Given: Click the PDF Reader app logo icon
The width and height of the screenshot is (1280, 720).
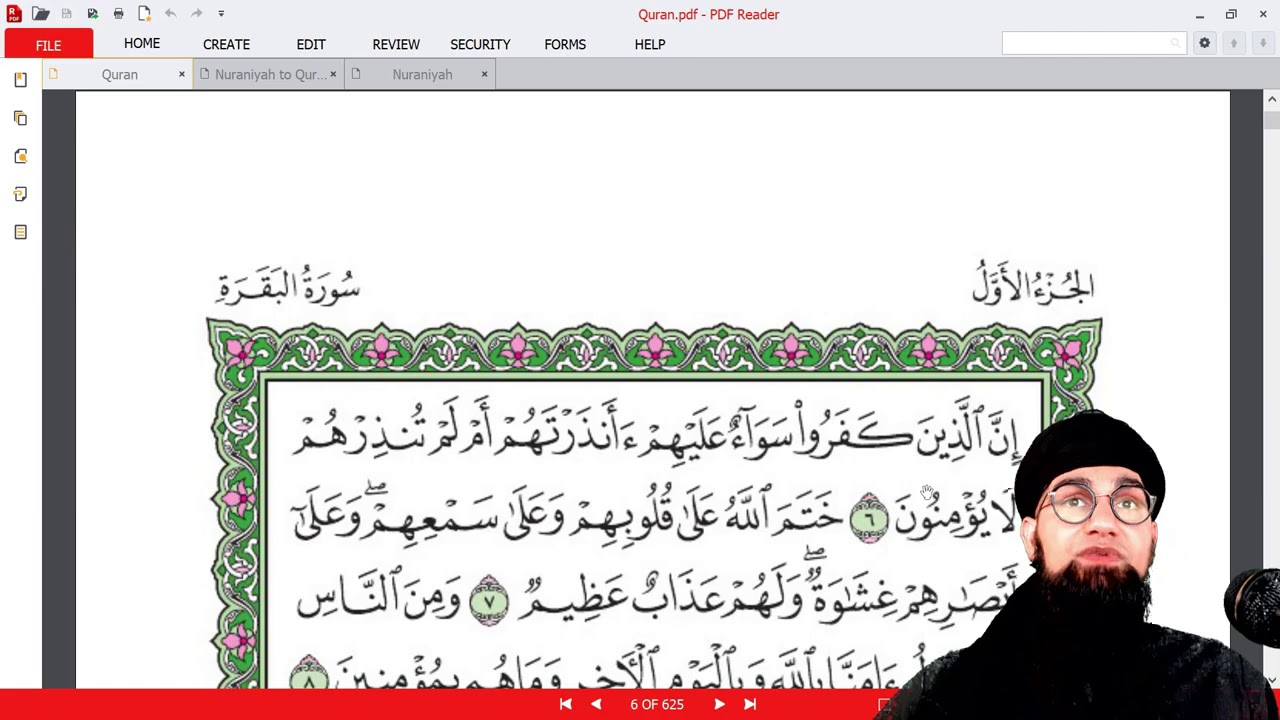Looking at the screenshot, I should point(14,14).
